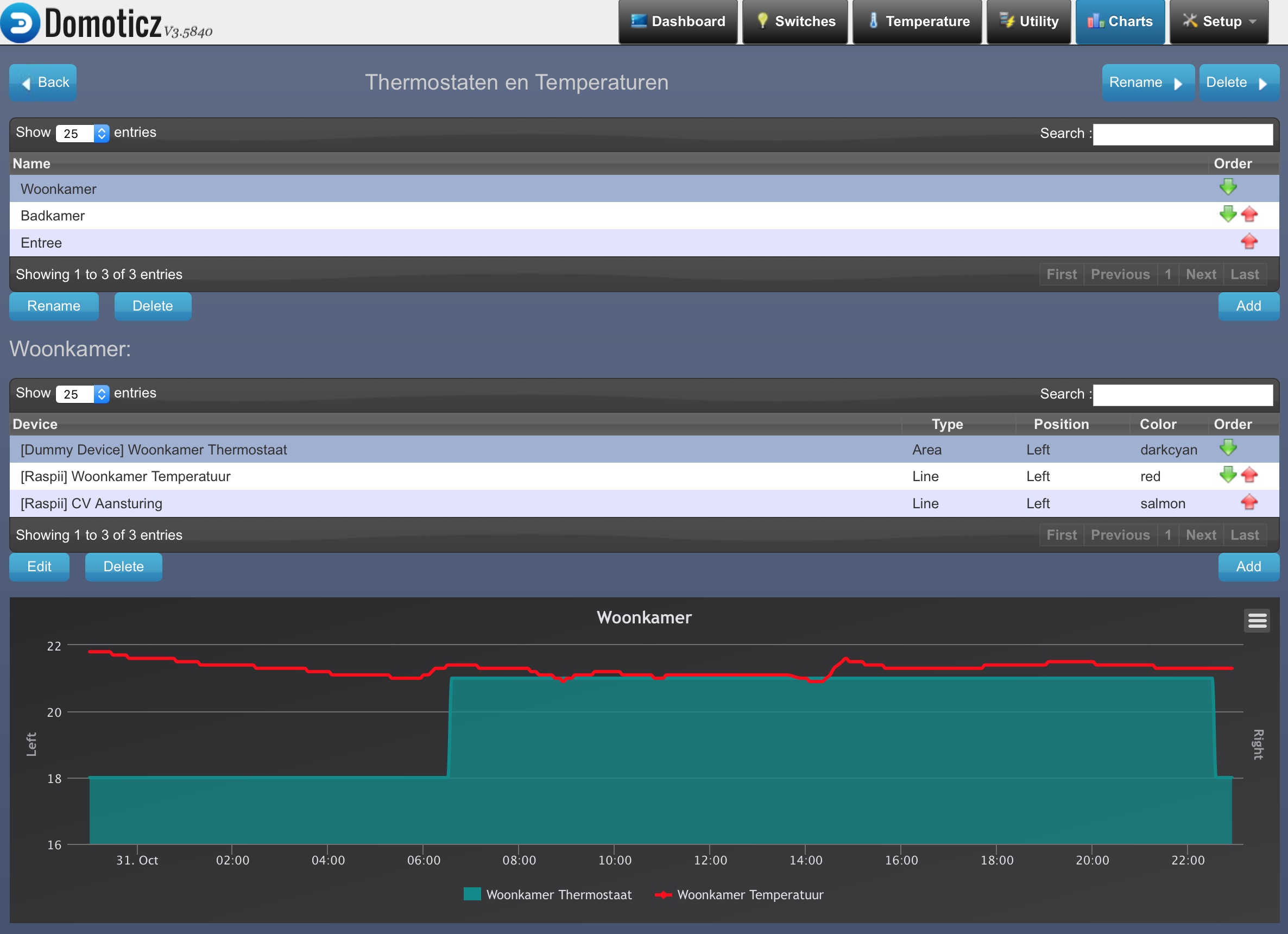Image resolution: width=1288 pixels, height=934 pixels.
Task: Move Entree up with red arrow
Action: [x=1249, y=241]
